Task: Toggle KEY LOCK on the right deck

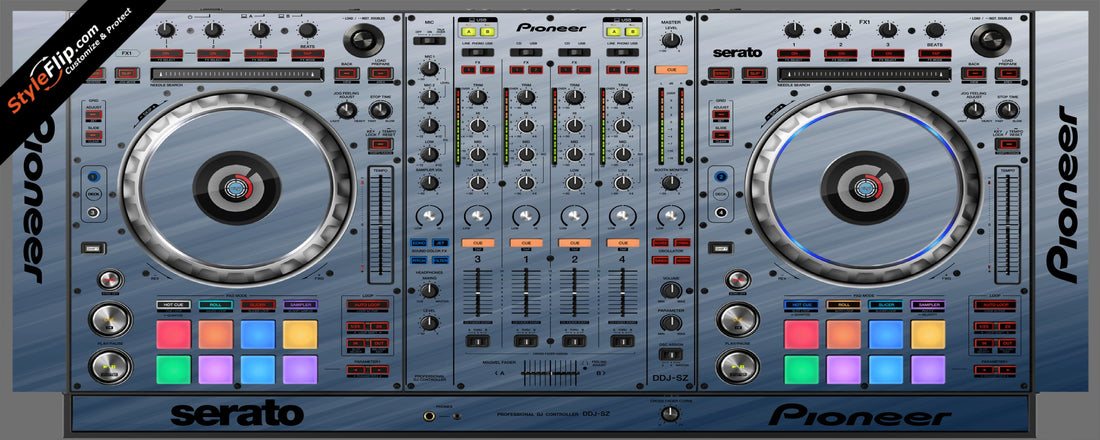Action: (1007, 145)
